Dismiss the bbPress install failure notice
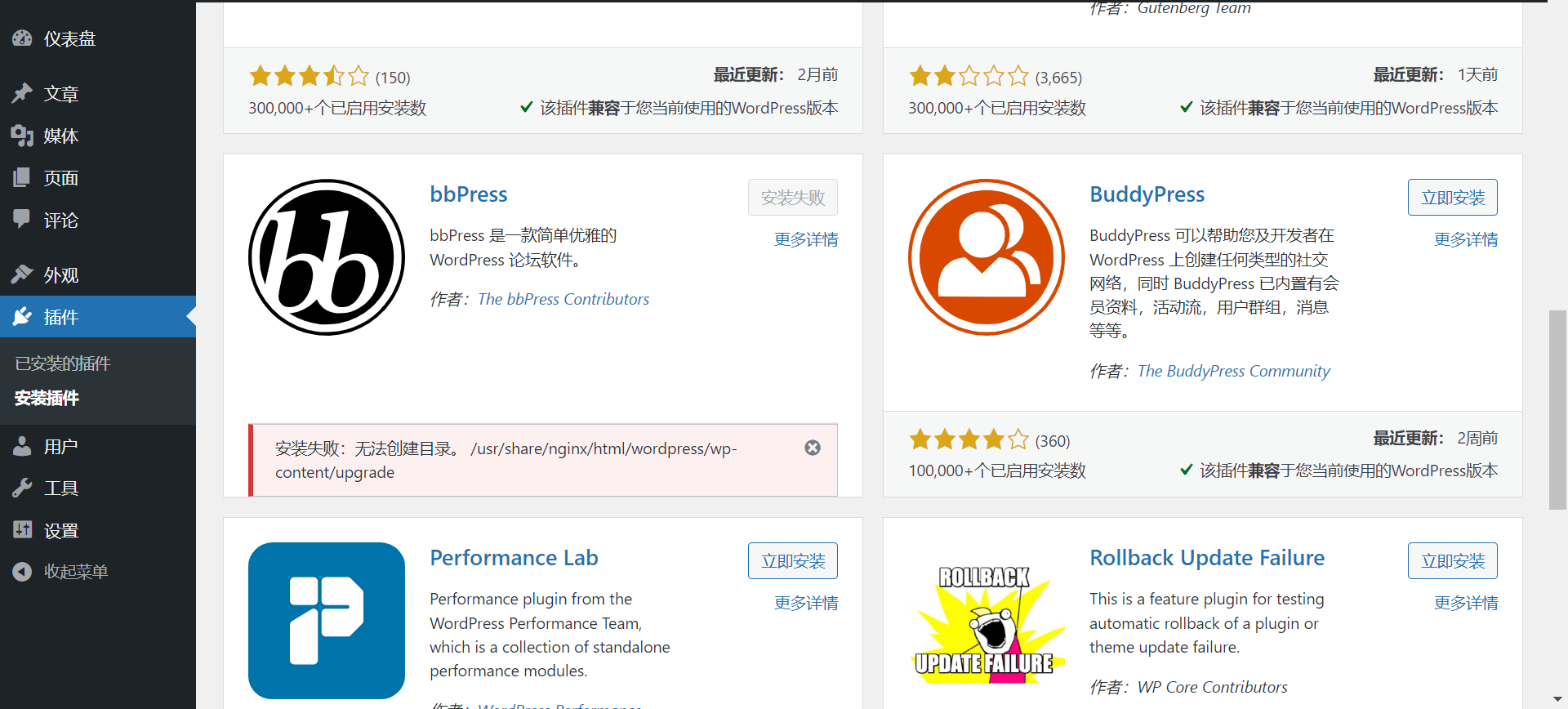This screenshot has height=709, width=1568. pyautogui.click(x=813, y=448)
